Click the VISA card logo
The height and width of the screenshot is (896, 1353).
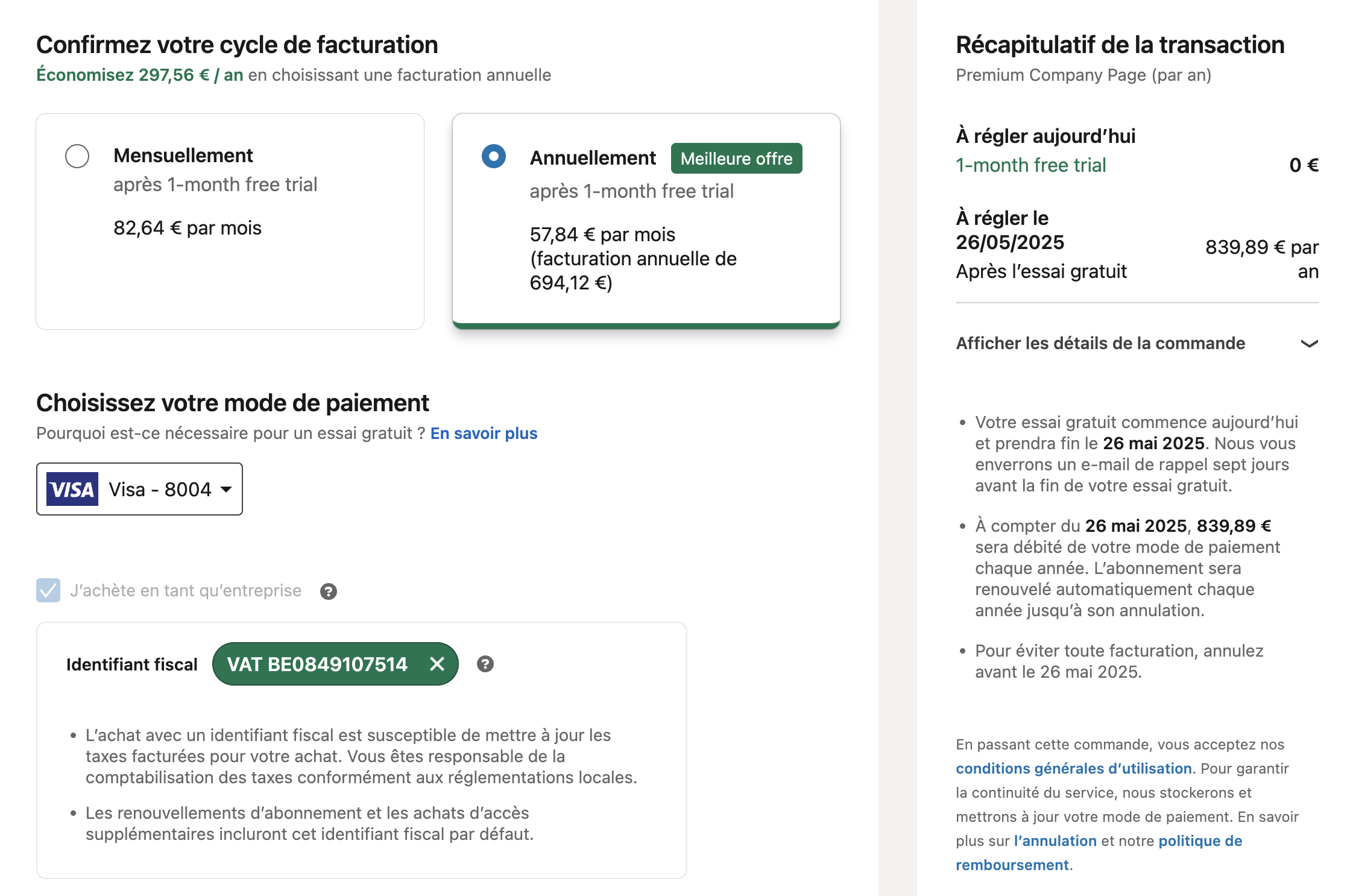[72, 489]
